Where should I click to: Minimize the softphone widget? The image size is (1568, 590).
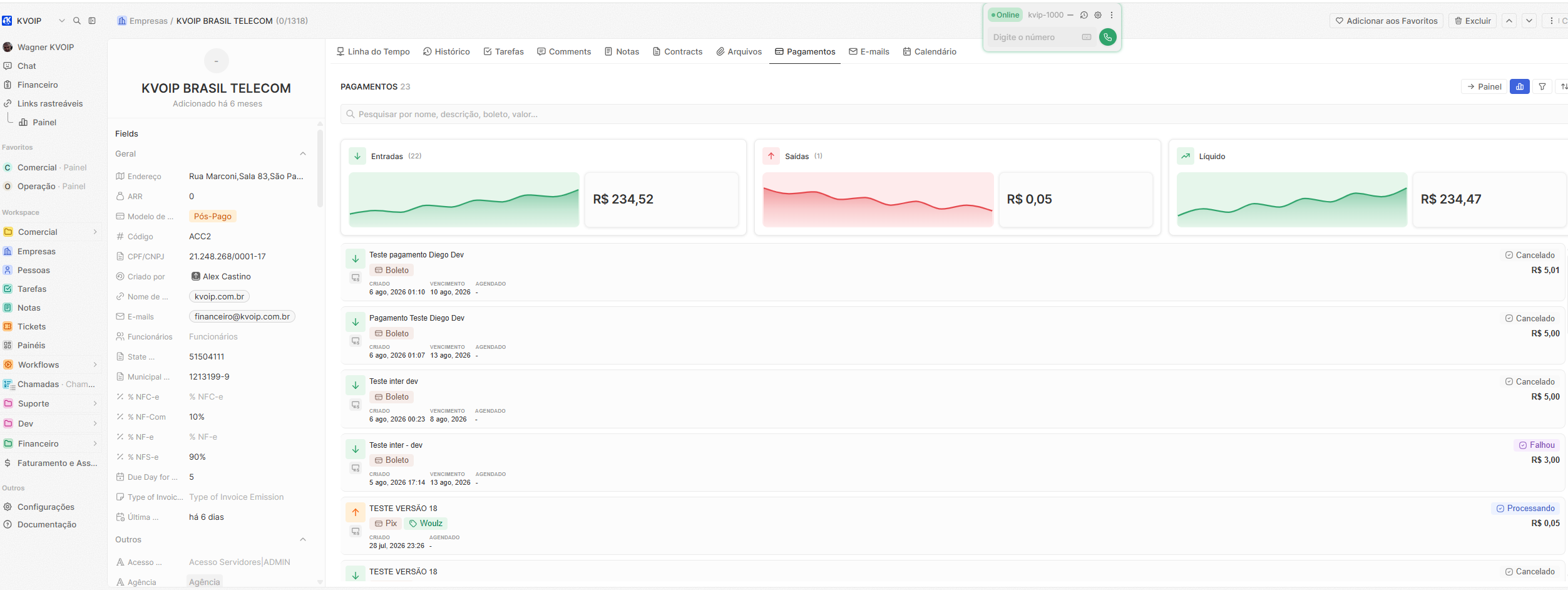tap(1070, 15)
